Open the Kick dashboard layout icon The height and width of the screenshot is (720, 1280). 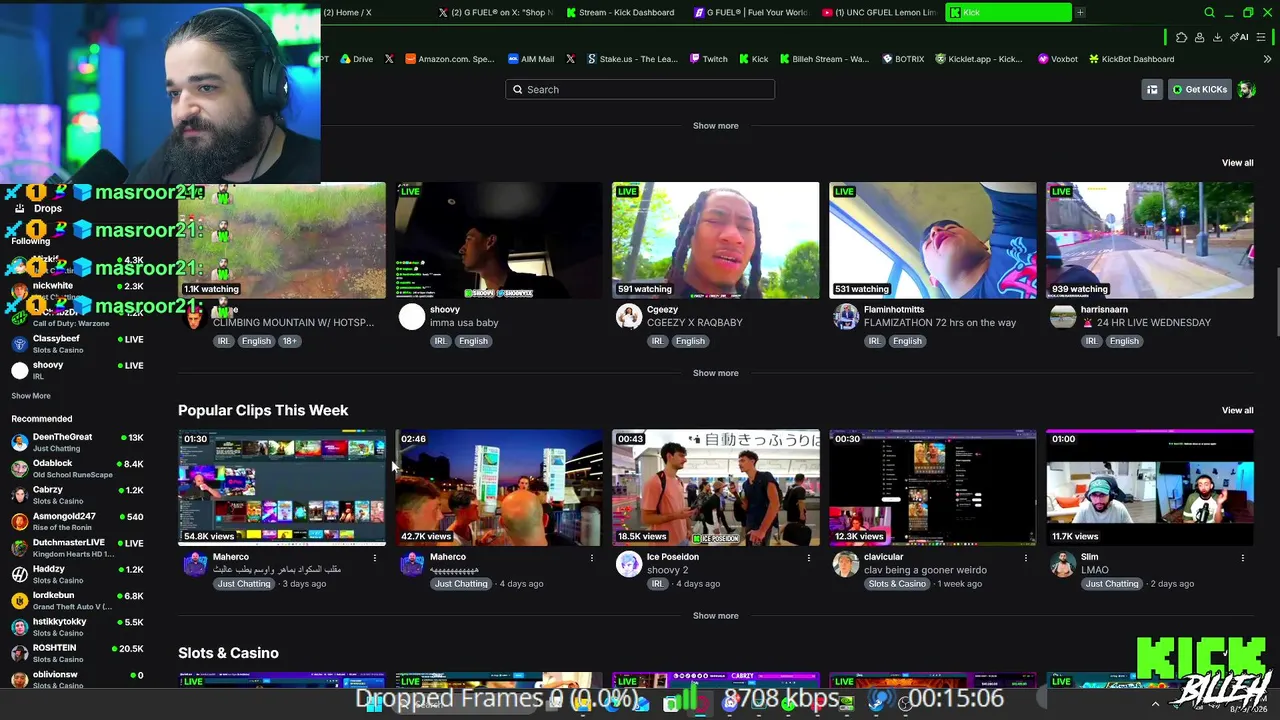click(x=1152, y=90)
